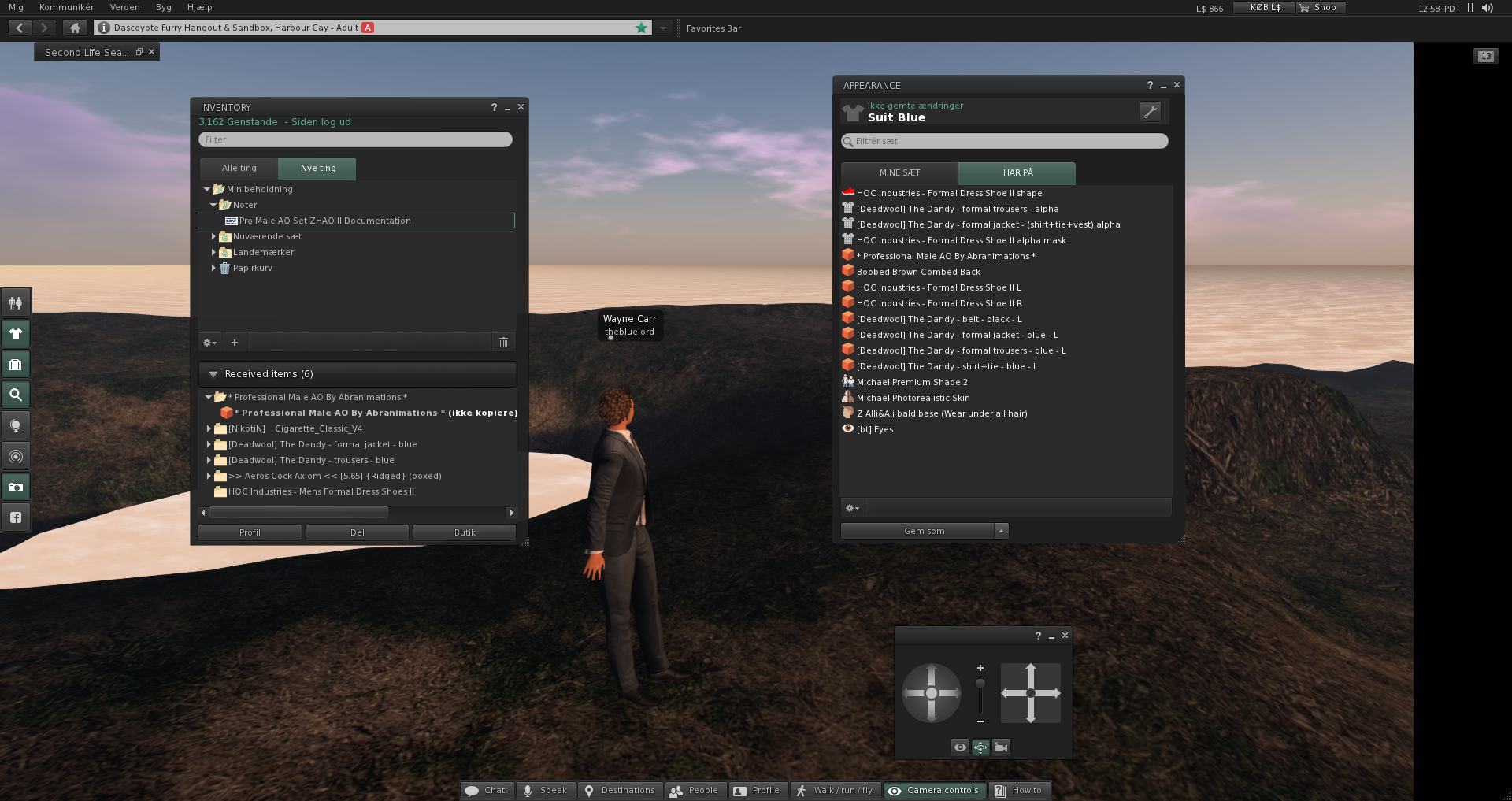This screenshot has height=801, width=1512.
Task: Adjust the camera zoom slider handle
Action: point(980,683)
